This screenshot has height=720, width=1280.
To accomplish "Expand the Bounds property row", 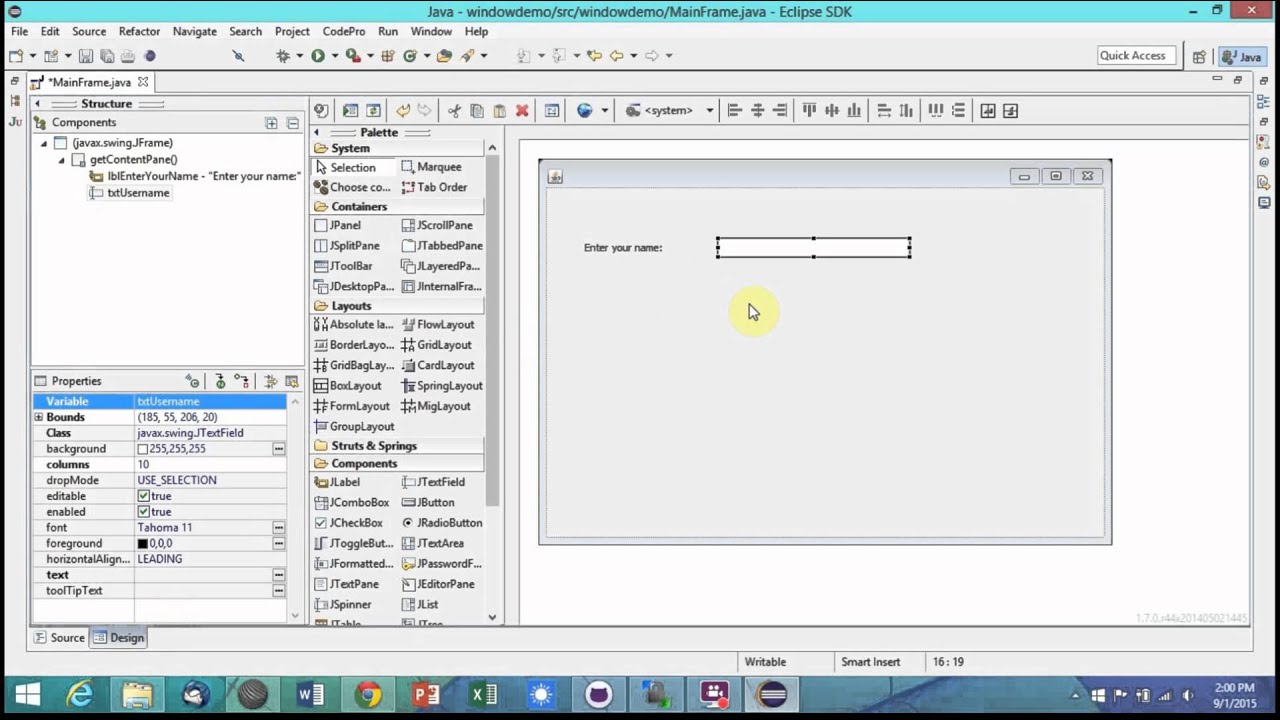I will (x=39, y=417).
